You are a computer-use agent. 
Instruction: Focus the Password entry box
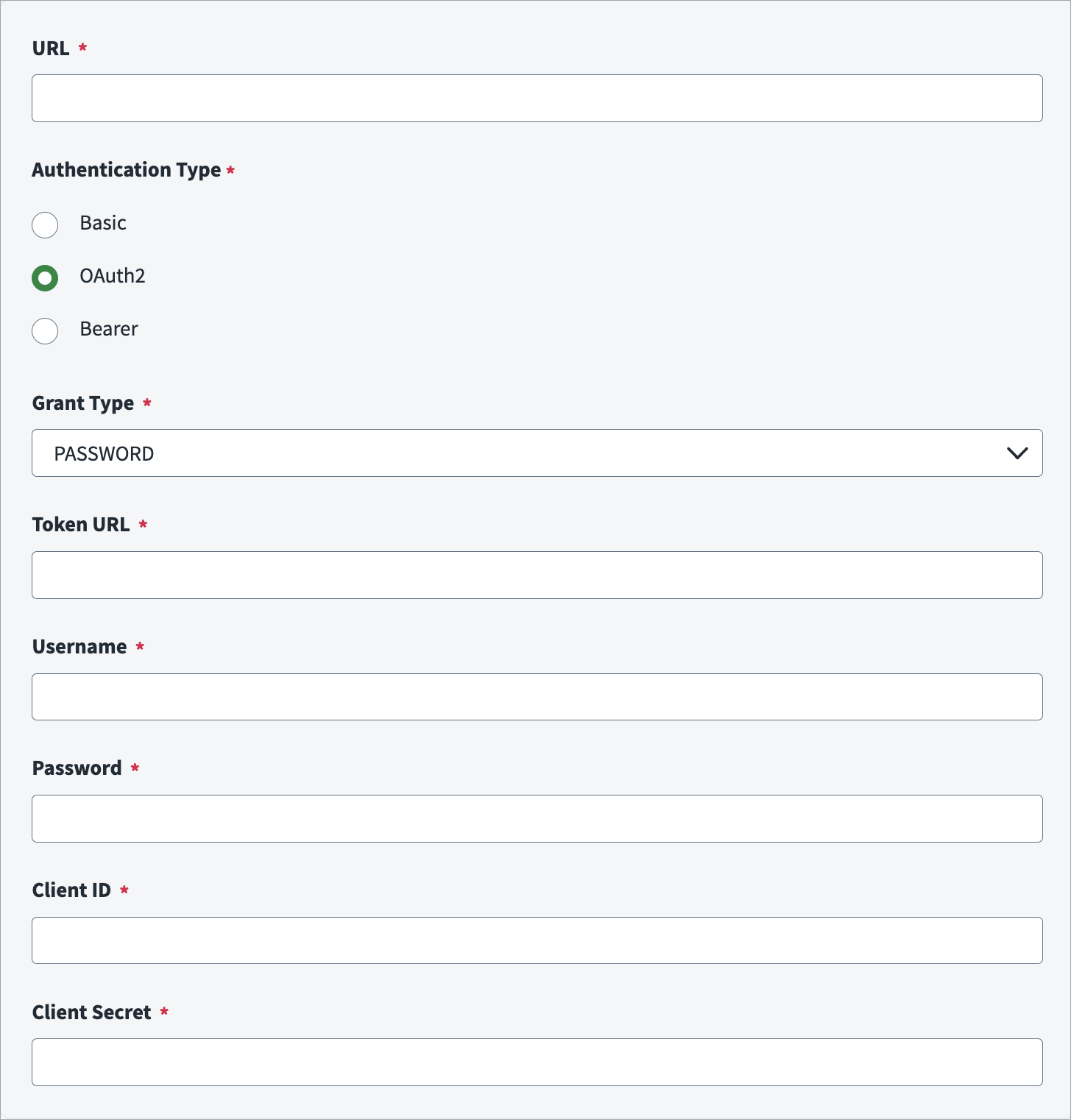(x=537, y=818)
